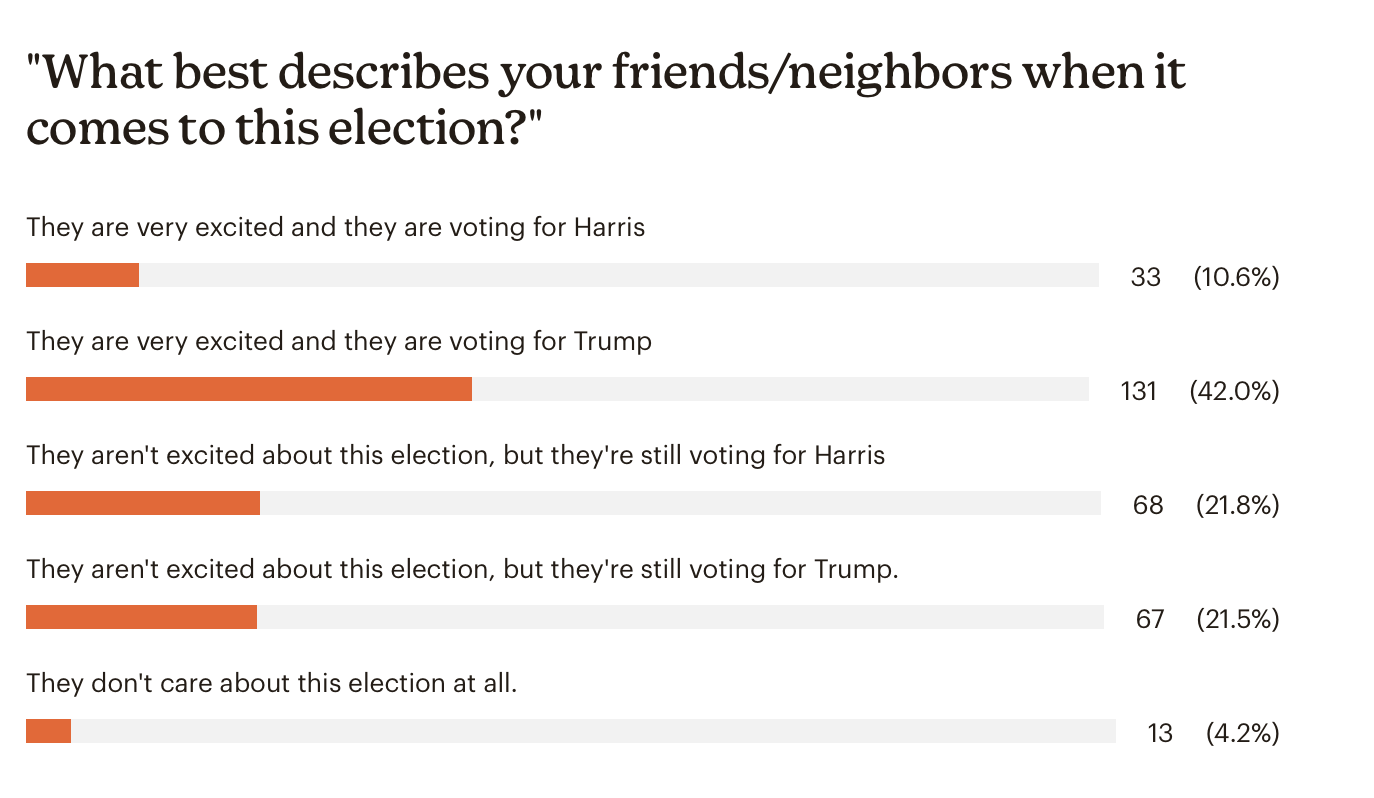Click the vote count 68
The width and height of the screenshot is (1374, 798).
pyautogui.click(x=1148, y=505)
